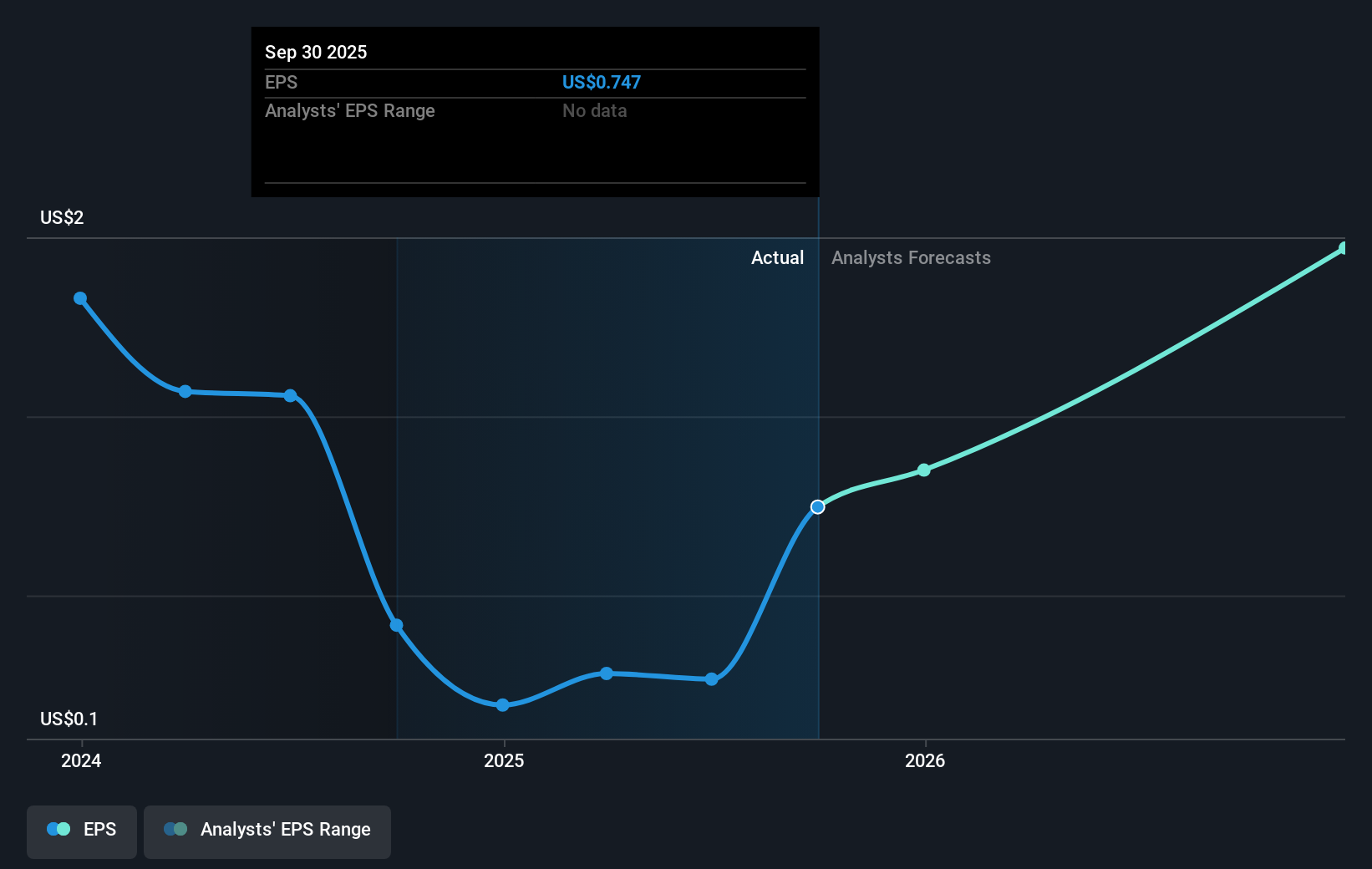This screenshot has height=869, width=1372.
Task: Select the first 2024 EPS data point
Action: [x=80, y=298]
